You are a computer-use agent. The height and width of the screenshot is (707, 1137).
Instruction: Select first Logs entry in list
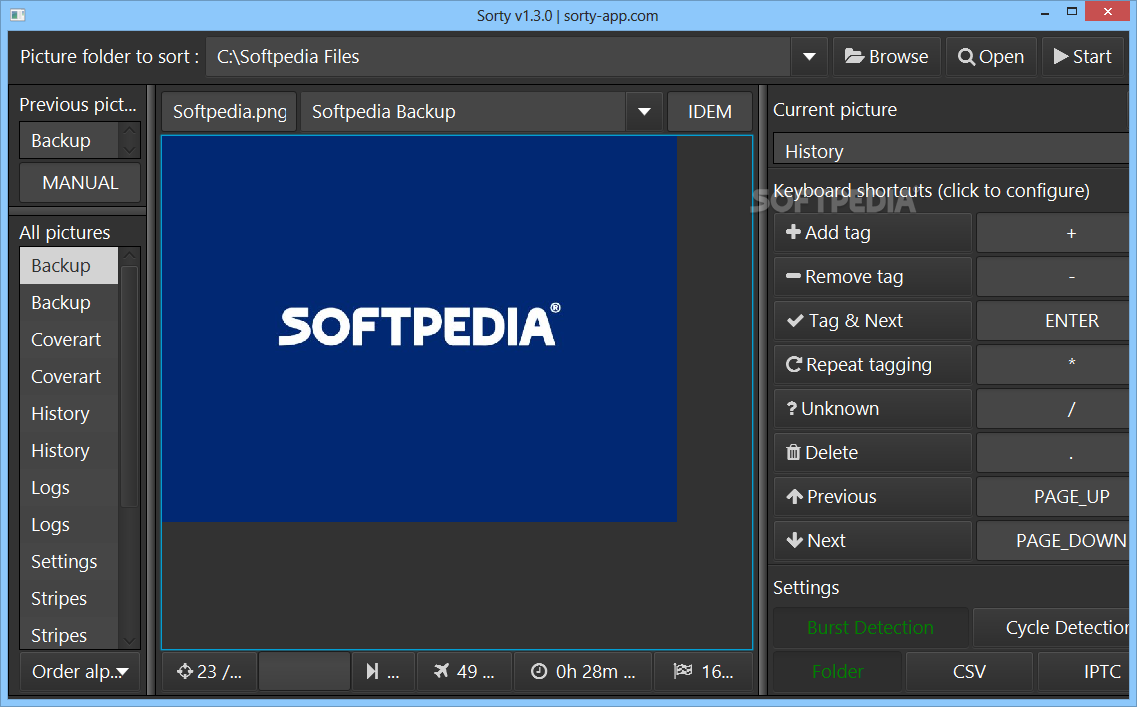(69, 487)
